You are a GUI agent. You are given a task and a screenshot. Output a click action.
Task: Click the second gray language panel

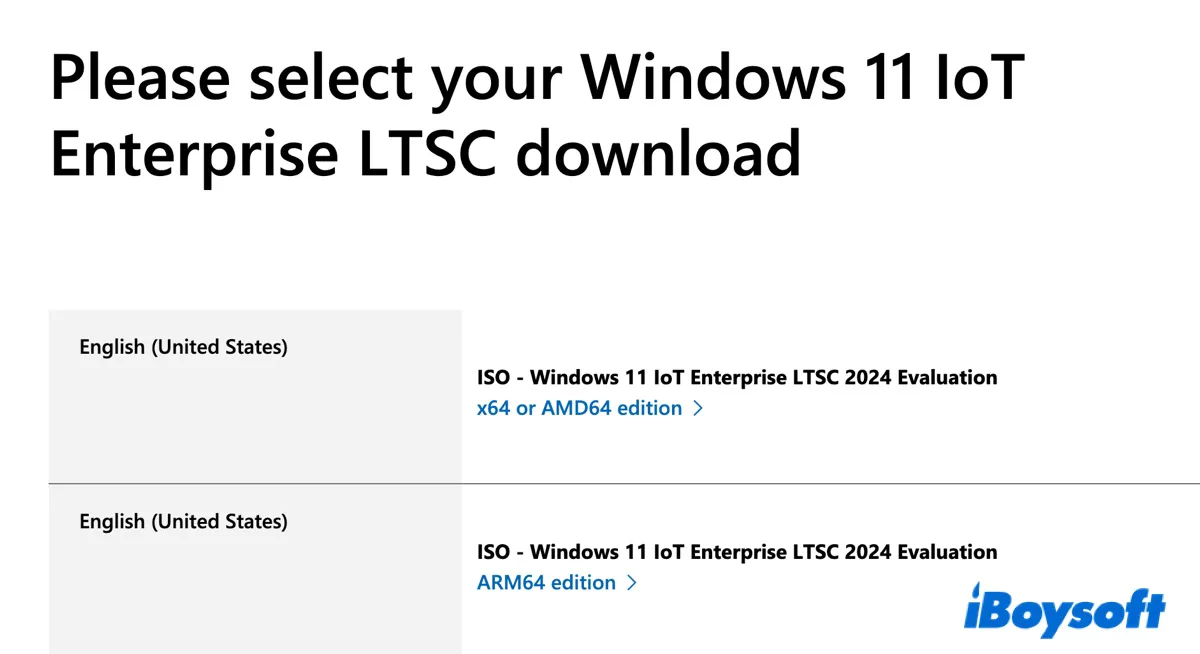point(255,570)
